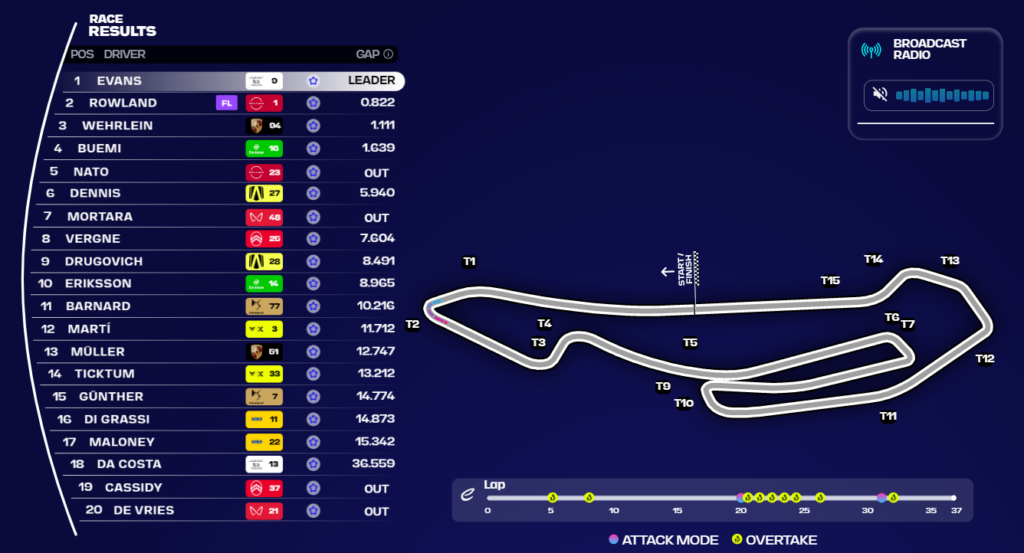The width and height of the screenshot is (1024, 553).
Task: Select the EVANS leader row
Action: coord(233,81)
